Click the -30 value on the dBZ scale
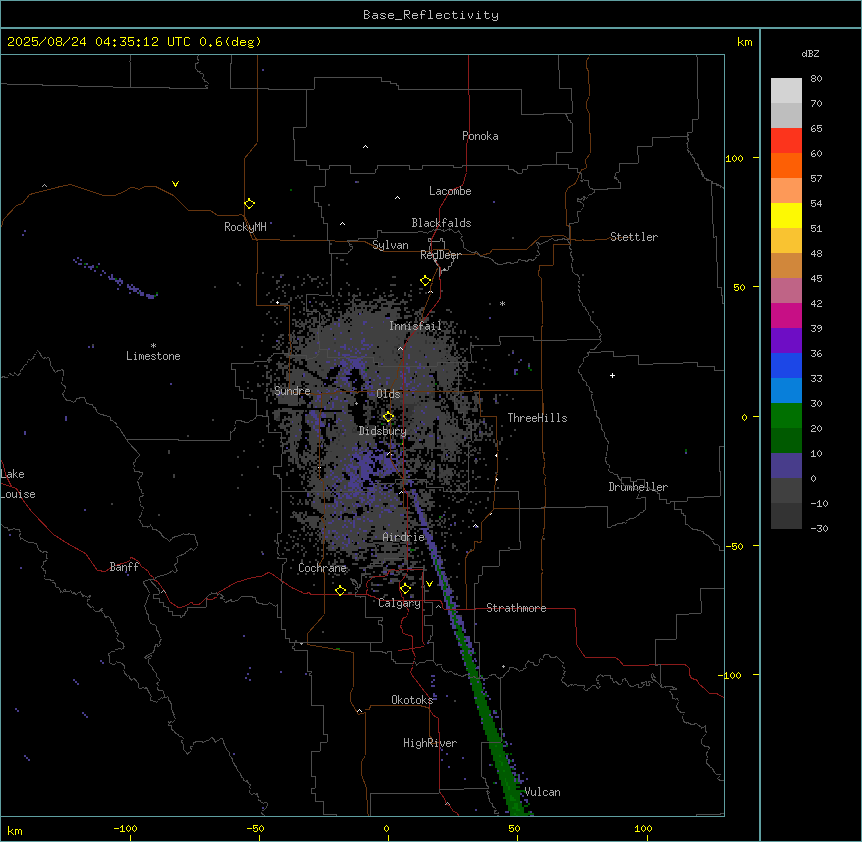The image size is (862, 842). (x=819, y=528)
